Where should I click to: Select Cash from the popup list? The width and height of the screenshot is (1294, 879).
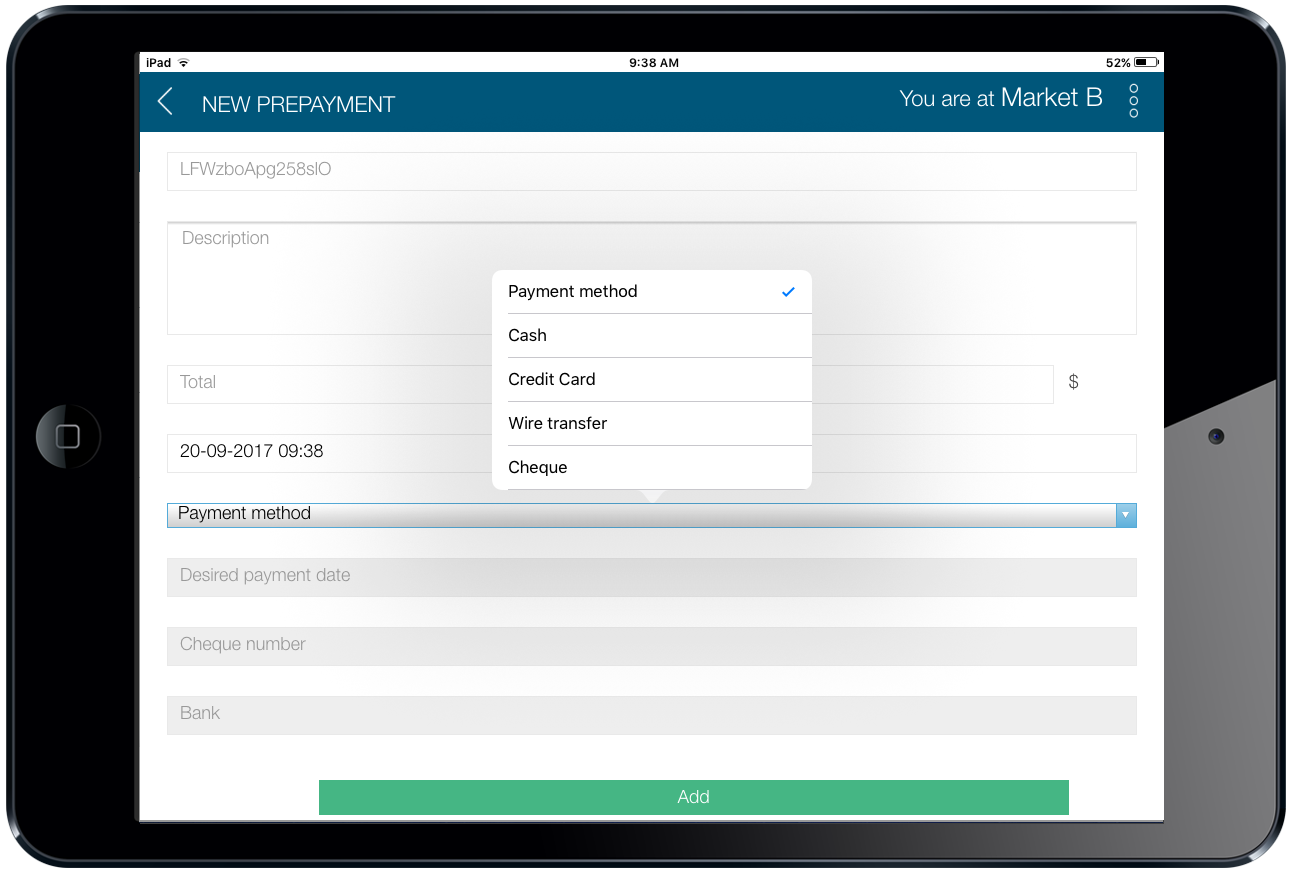tap(652, 336)
